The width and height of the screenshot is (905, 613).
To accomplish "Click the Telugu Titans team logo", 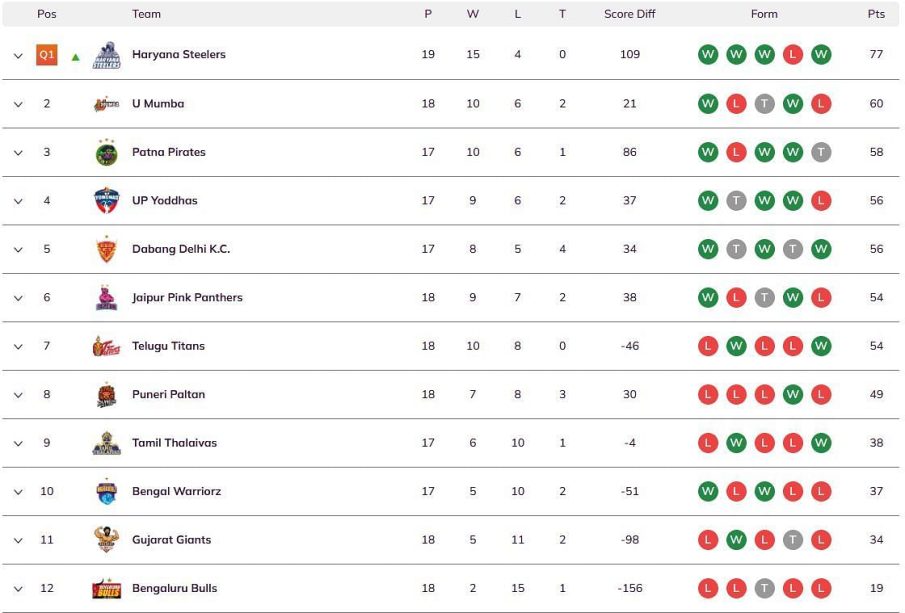I will (107, 346).
